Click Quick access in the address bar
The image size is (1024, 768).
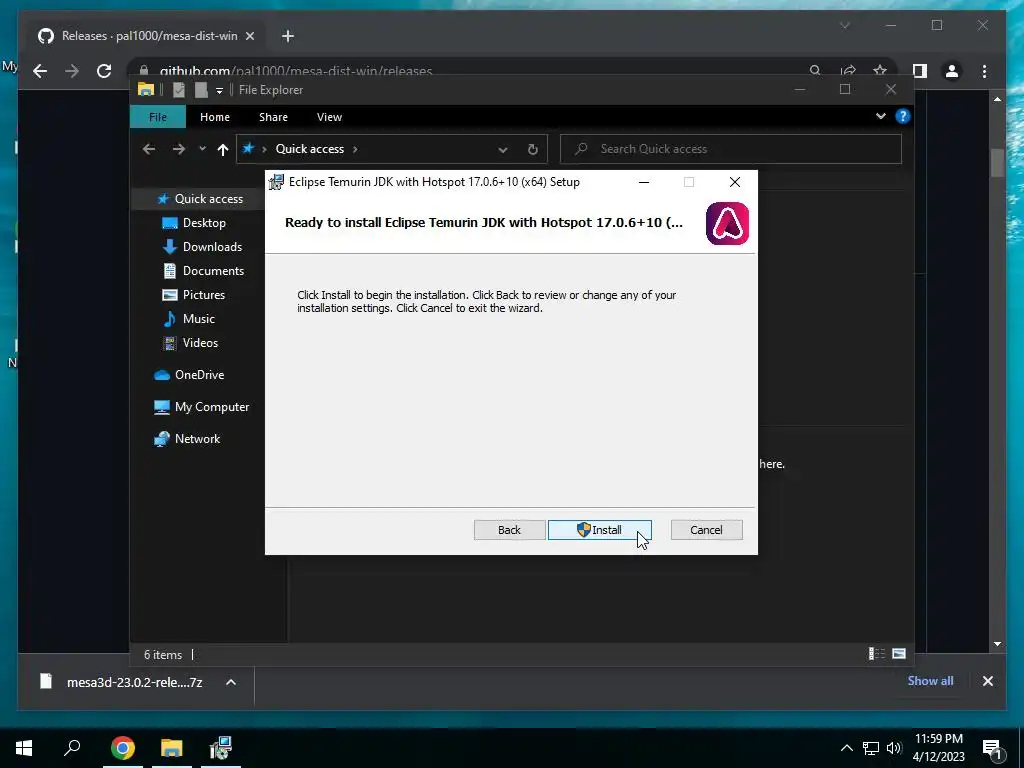pos(310,149)
